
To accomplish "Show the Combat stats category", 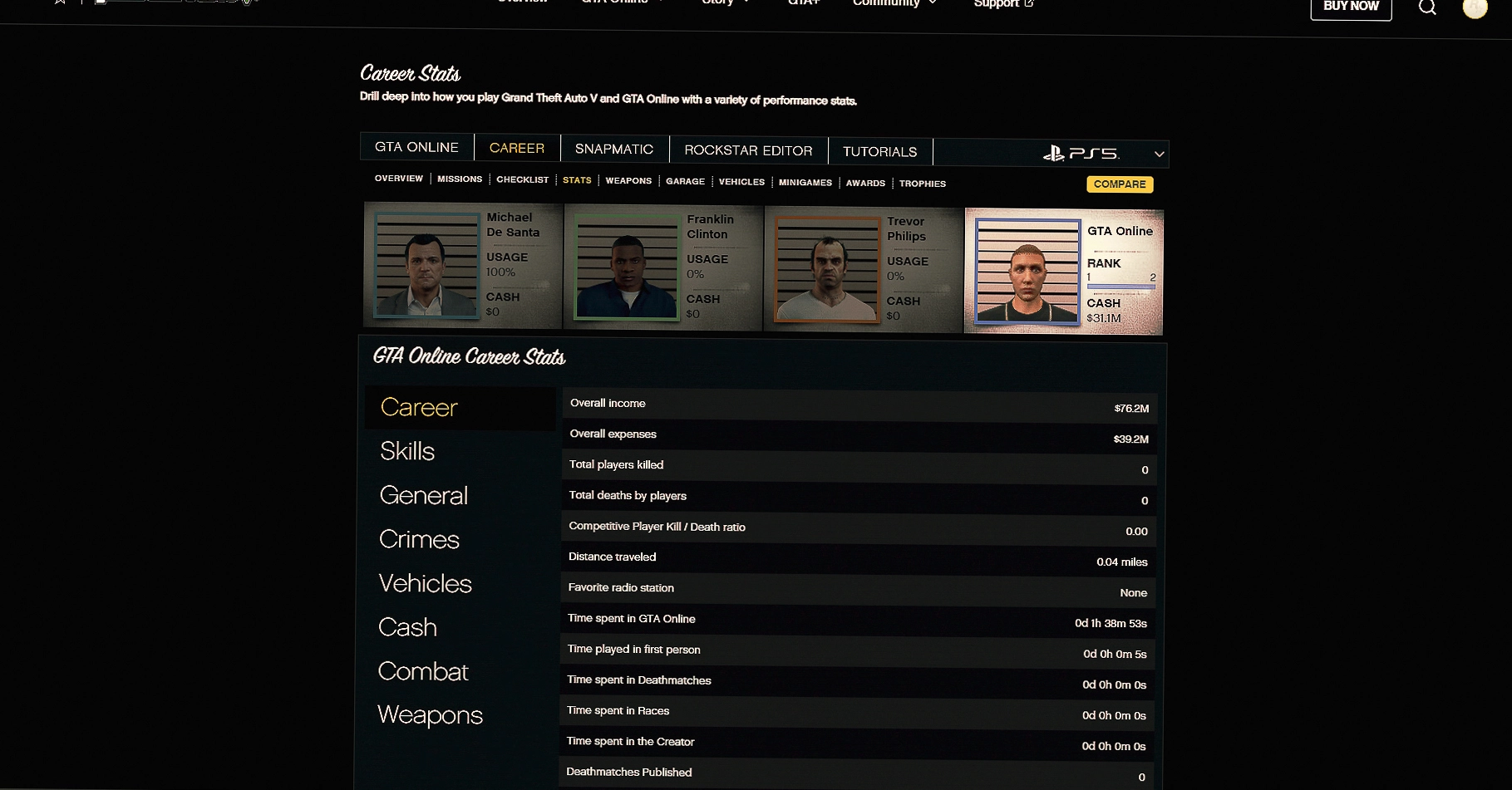I will coord(423,671).
